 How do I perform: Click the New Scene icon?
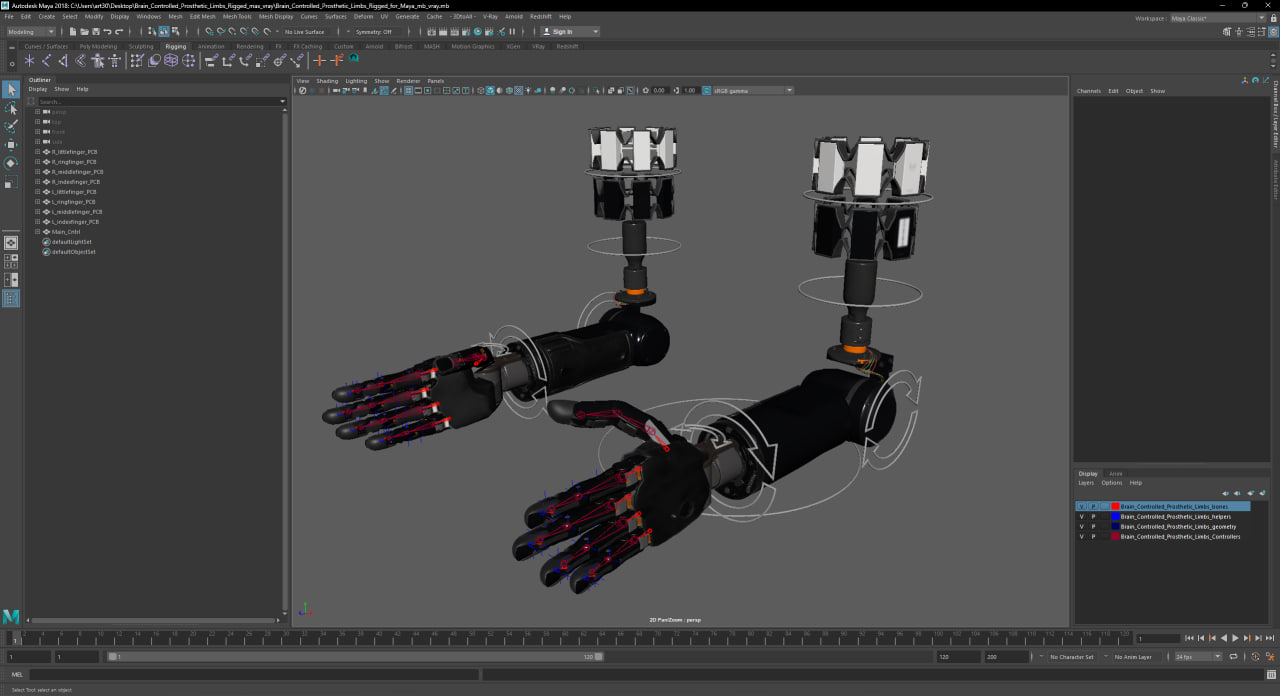[x=73, y=32]
